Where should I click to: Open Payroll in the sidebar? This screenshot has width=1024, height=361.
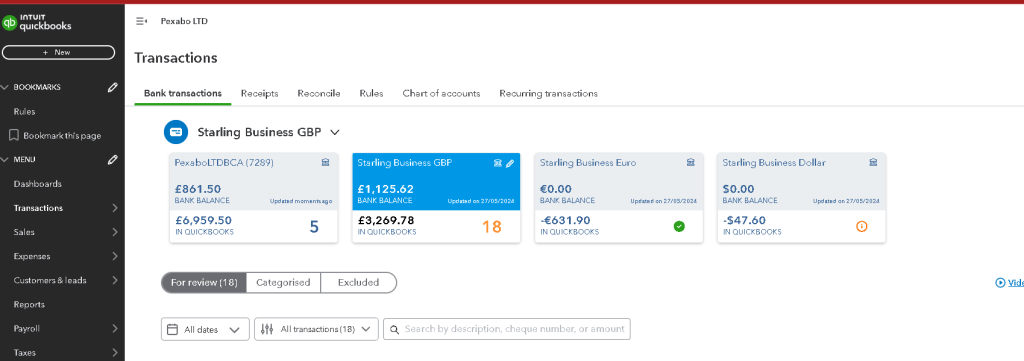point(27,328)
